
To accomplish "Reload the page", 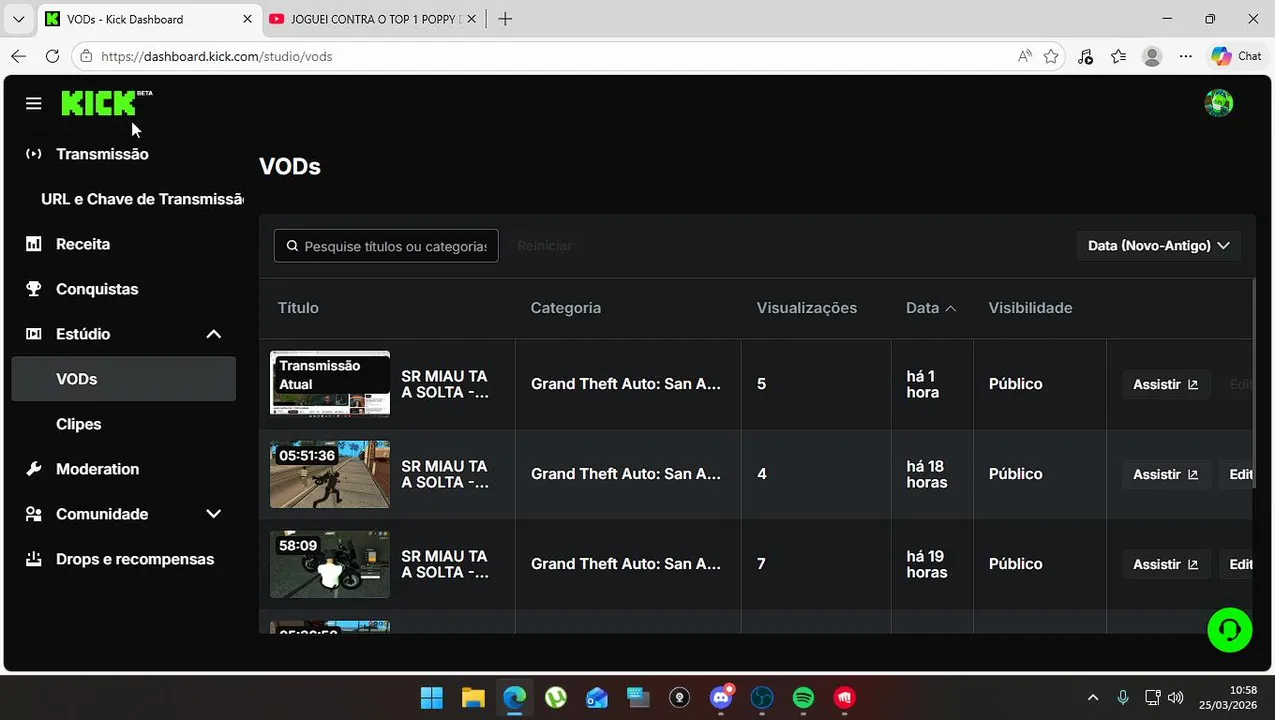I will click(x=52, y=56).
